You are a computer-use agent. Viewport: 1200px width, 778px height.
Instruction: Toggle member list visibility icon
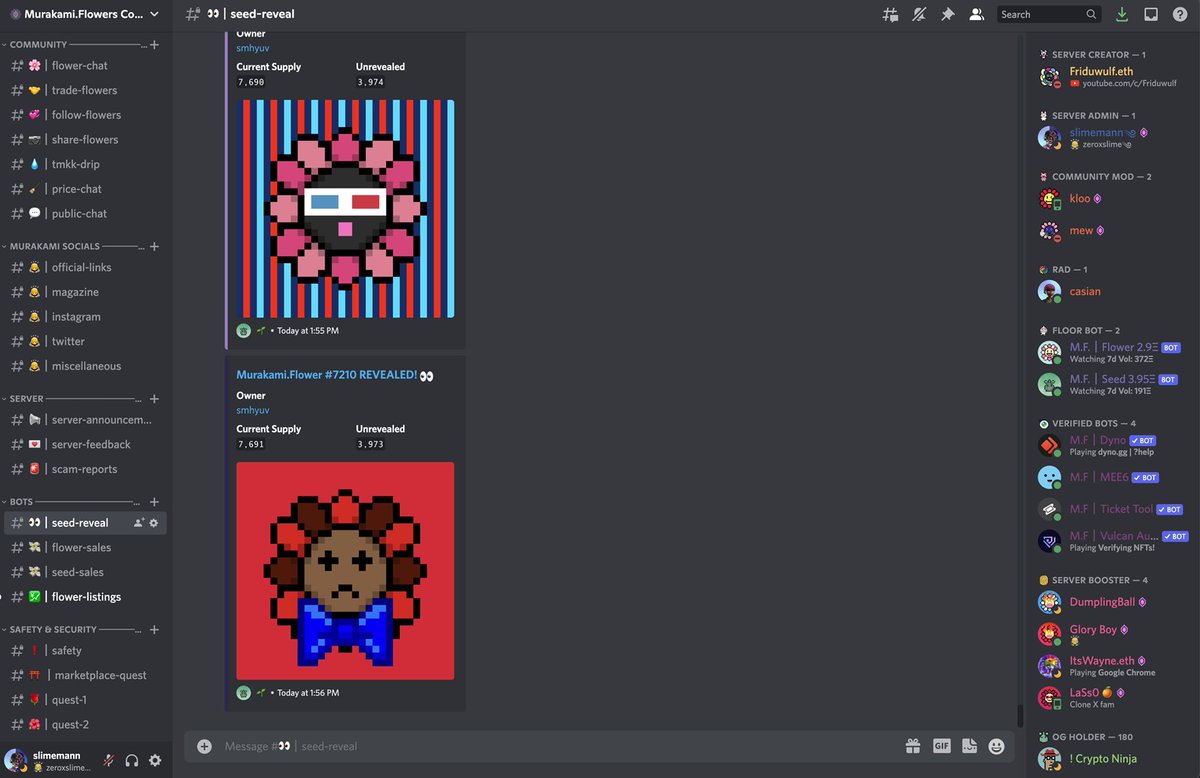point(977,14)
